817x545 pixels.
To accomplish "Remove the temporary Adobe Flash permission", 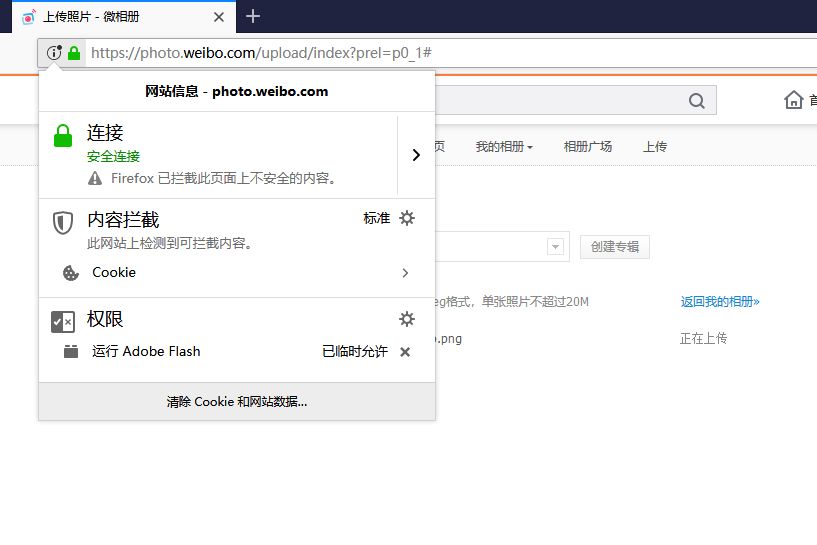I will coord(405,352).
